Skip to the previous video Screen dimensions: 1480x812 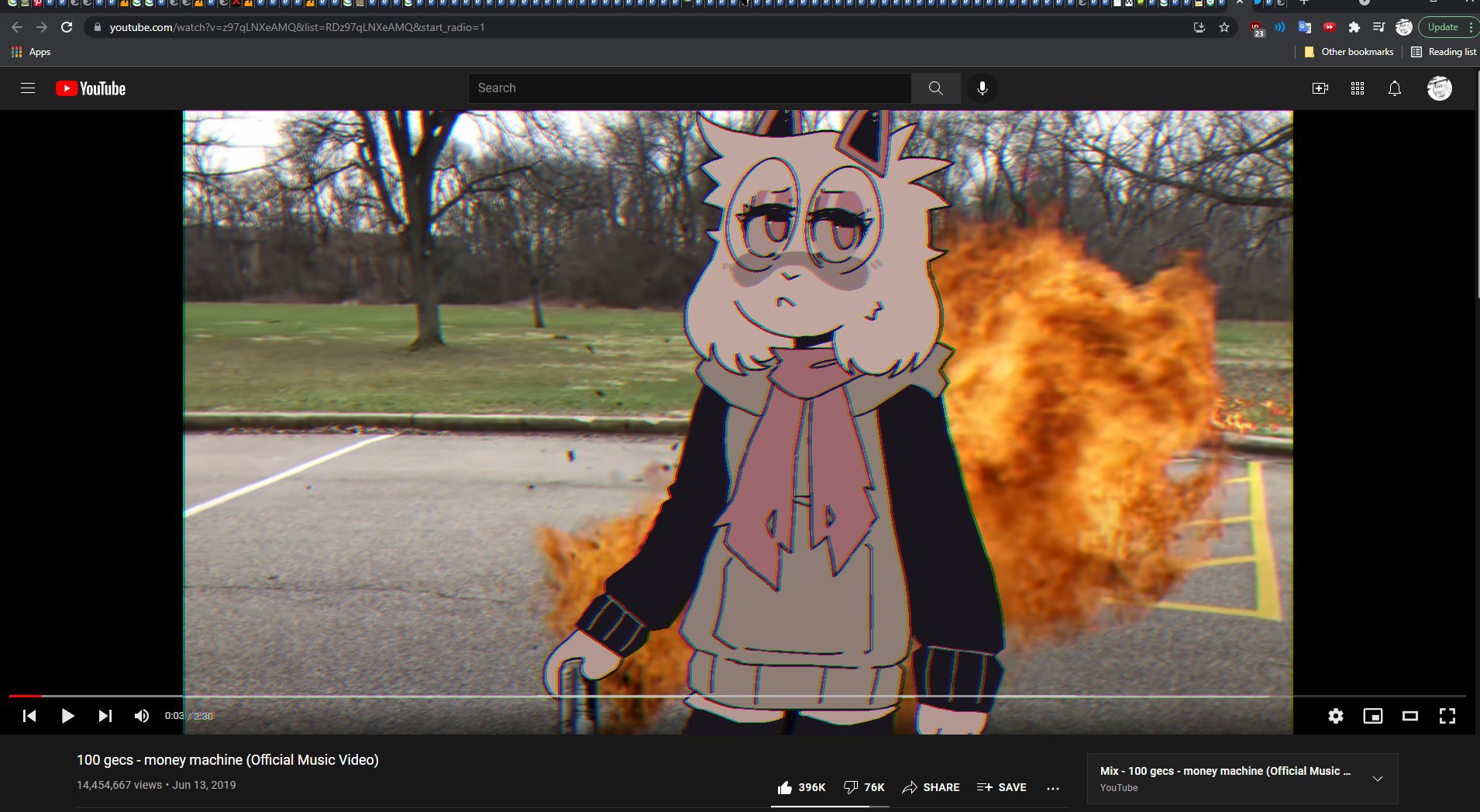29,716
